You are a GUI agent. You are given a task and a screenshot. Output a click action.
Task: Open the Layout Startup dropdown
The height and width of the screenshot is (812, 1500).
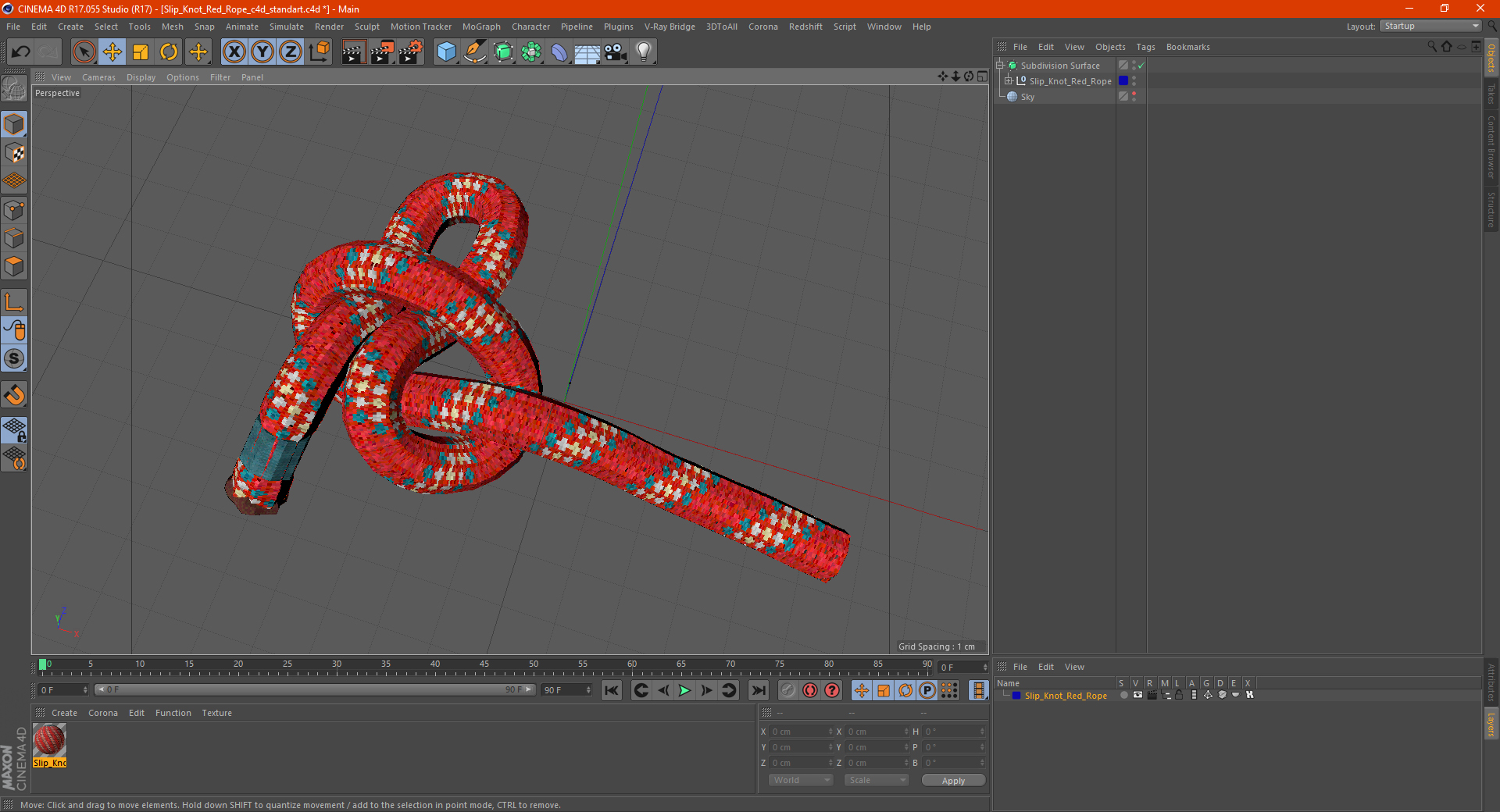(1431, 26)
